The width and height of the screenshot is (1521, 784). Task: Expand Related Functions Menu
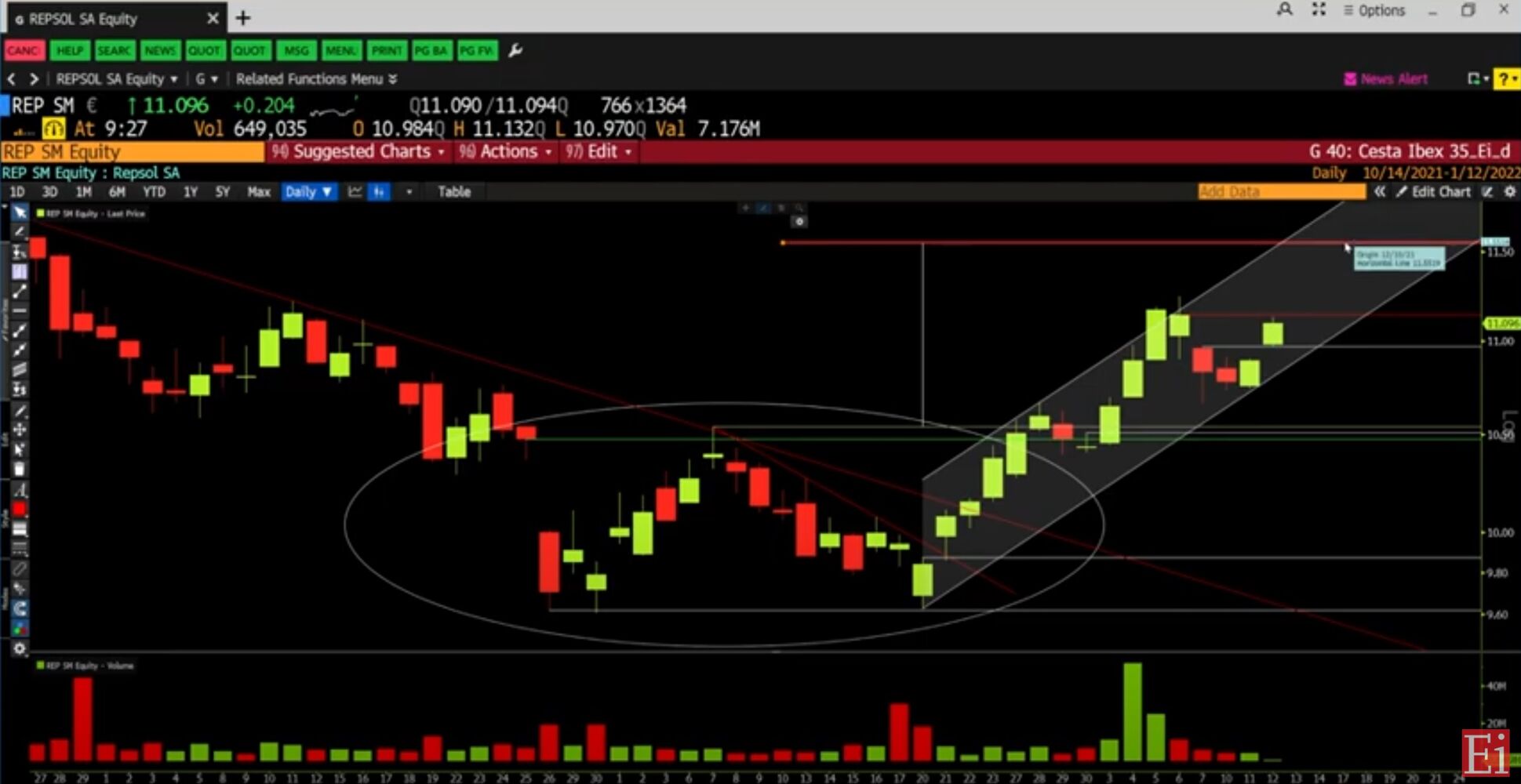(317, 79)
